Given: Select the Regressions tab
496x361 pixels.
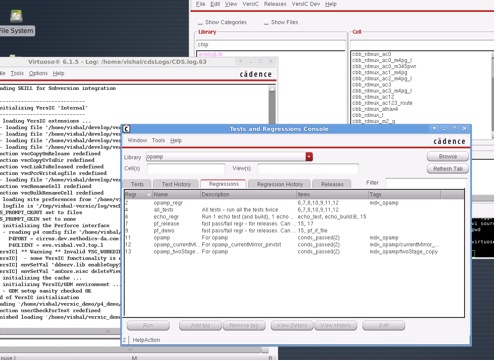Looking at the screenshot, I should pos(223,184).
